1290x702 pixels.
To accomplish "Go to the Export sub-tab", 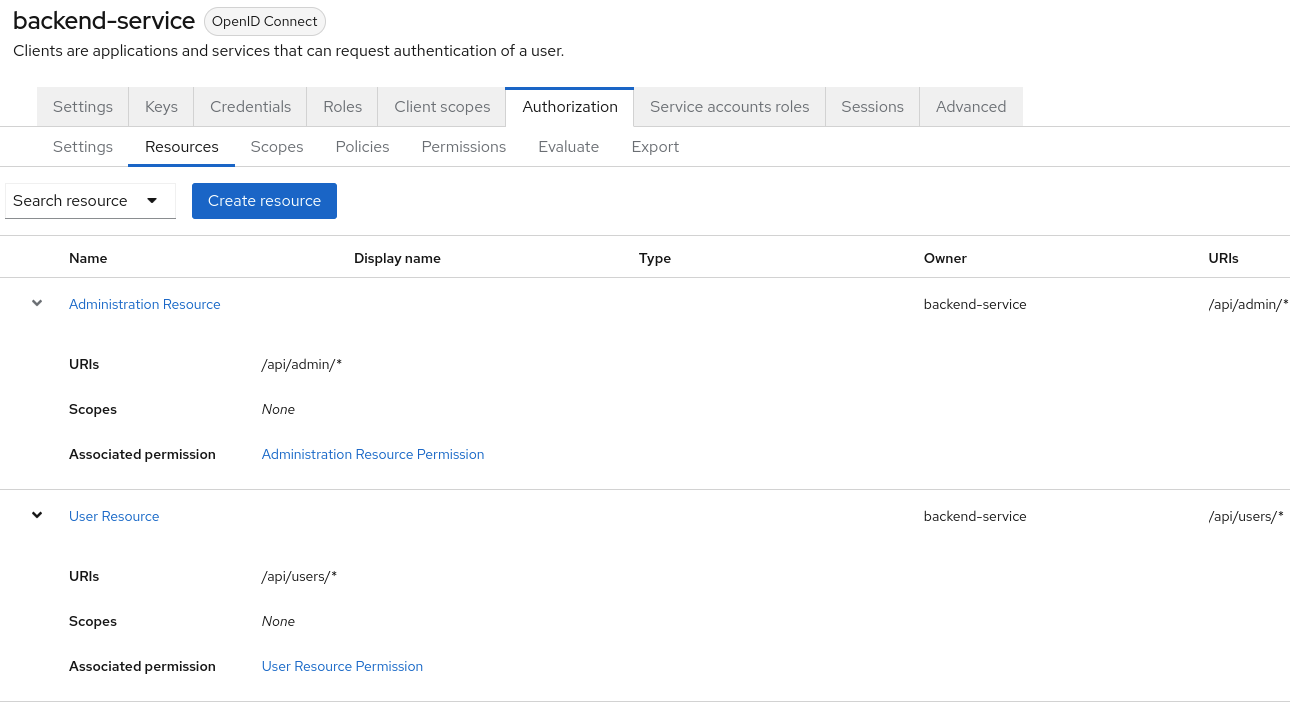I will (655, 147).
